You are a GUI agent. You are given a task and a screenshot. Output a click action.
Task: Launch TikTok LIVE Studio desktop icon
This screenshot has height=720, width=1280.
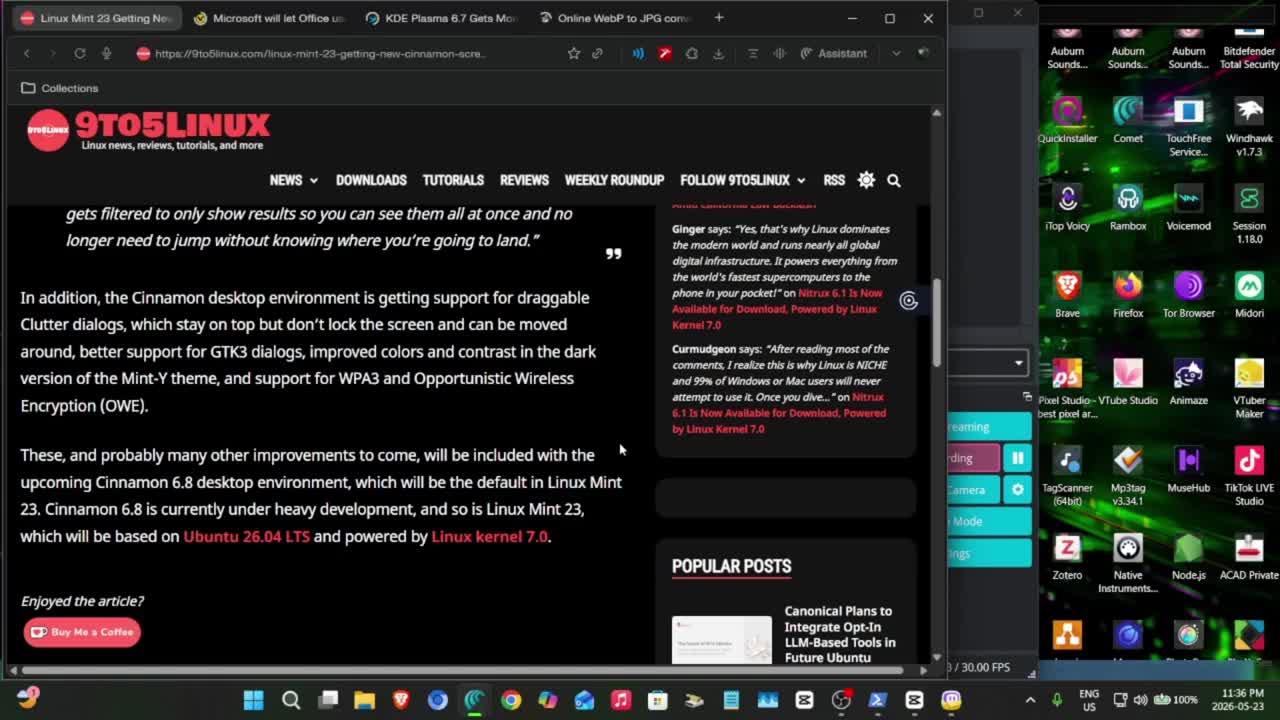pos(1249,475)
